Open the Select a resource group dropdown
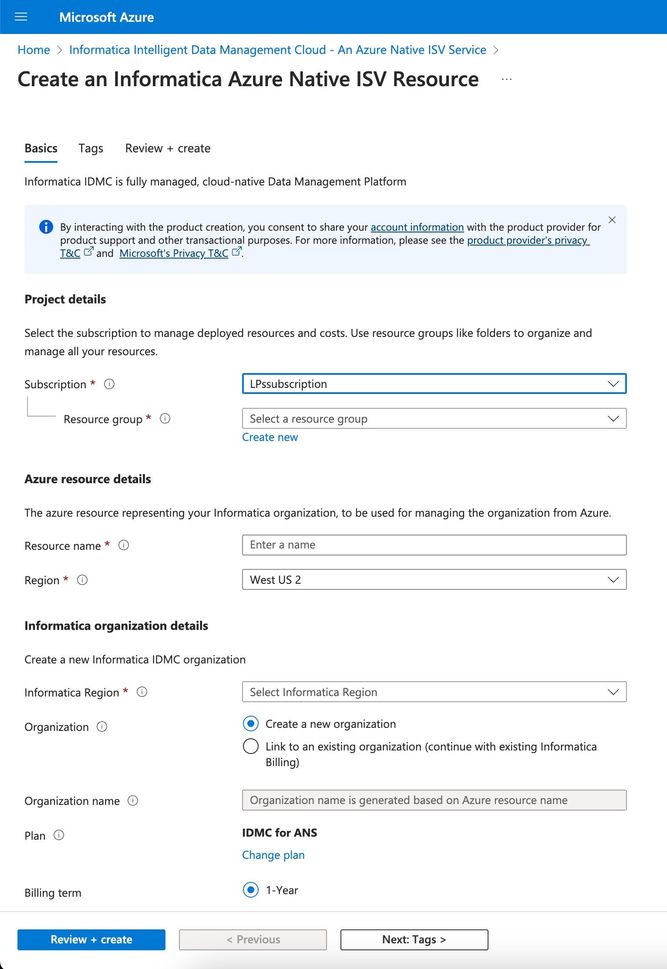This screenshot has height=969, width=667. [x=434, y=418]
